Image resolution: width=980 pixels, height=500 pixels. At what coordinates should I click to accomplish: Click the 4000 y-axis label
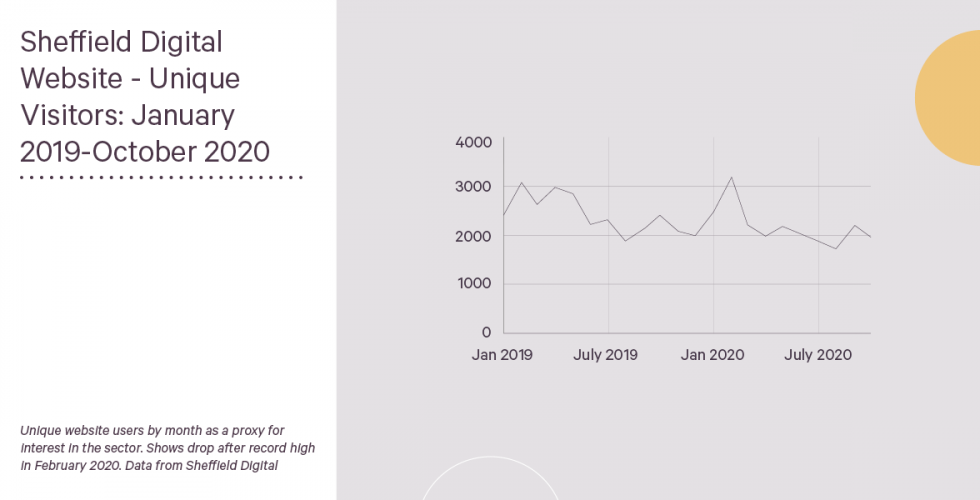(x=474, y=142)
